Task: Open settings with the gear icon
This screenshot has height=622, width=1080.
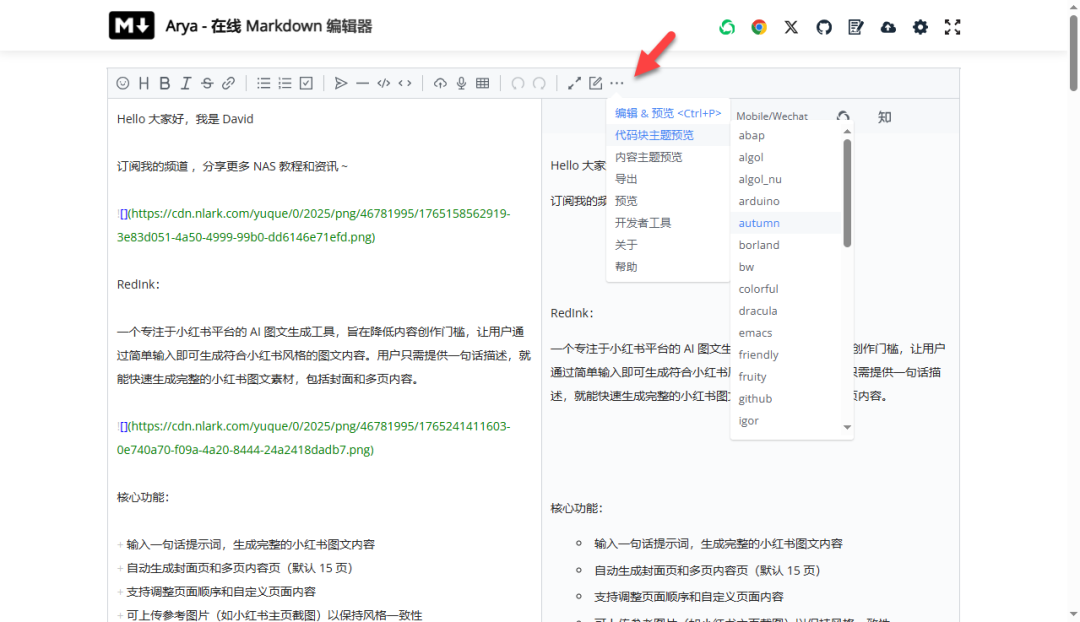Action: pyautogui.click(x=920, y=27)
